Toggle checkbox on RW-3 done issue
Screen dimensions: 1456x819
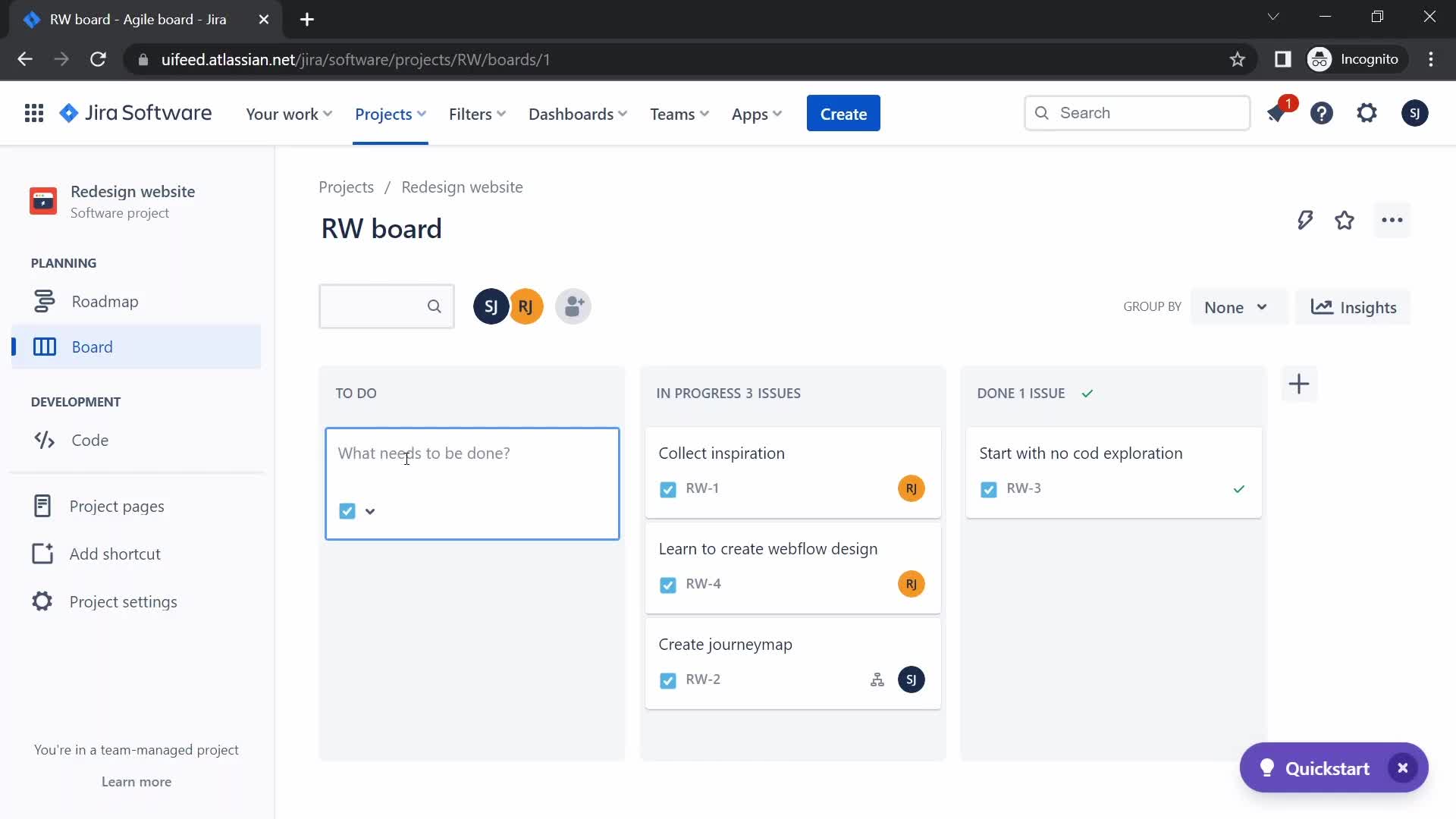[x=988, y=488]
